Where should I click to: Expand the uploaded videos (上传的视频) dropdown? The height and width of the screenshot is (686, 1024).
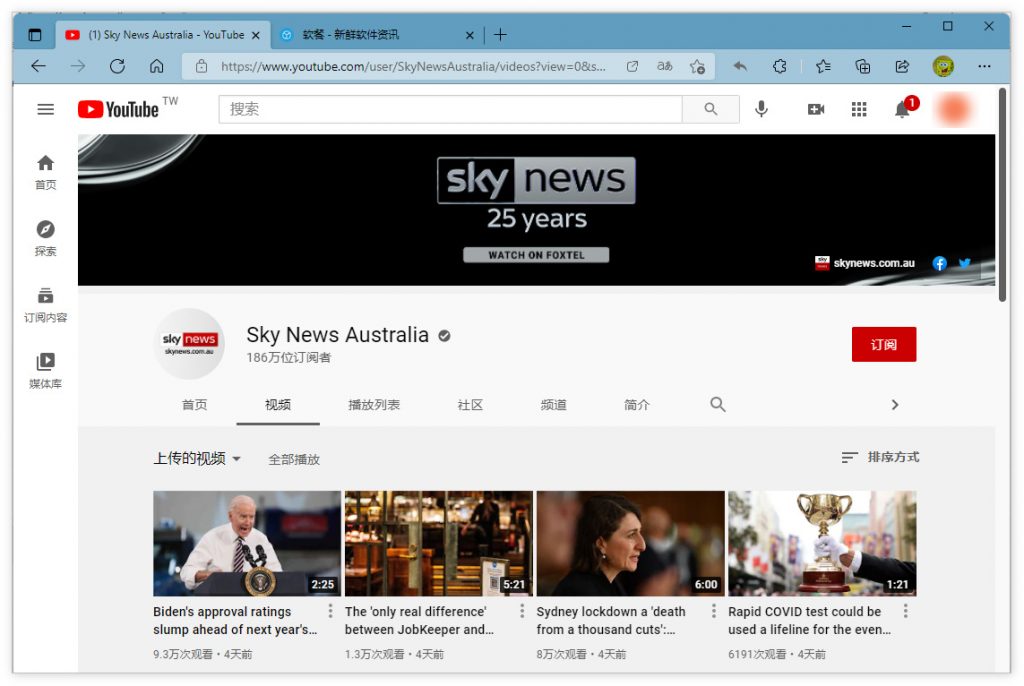tap(197, 459)
